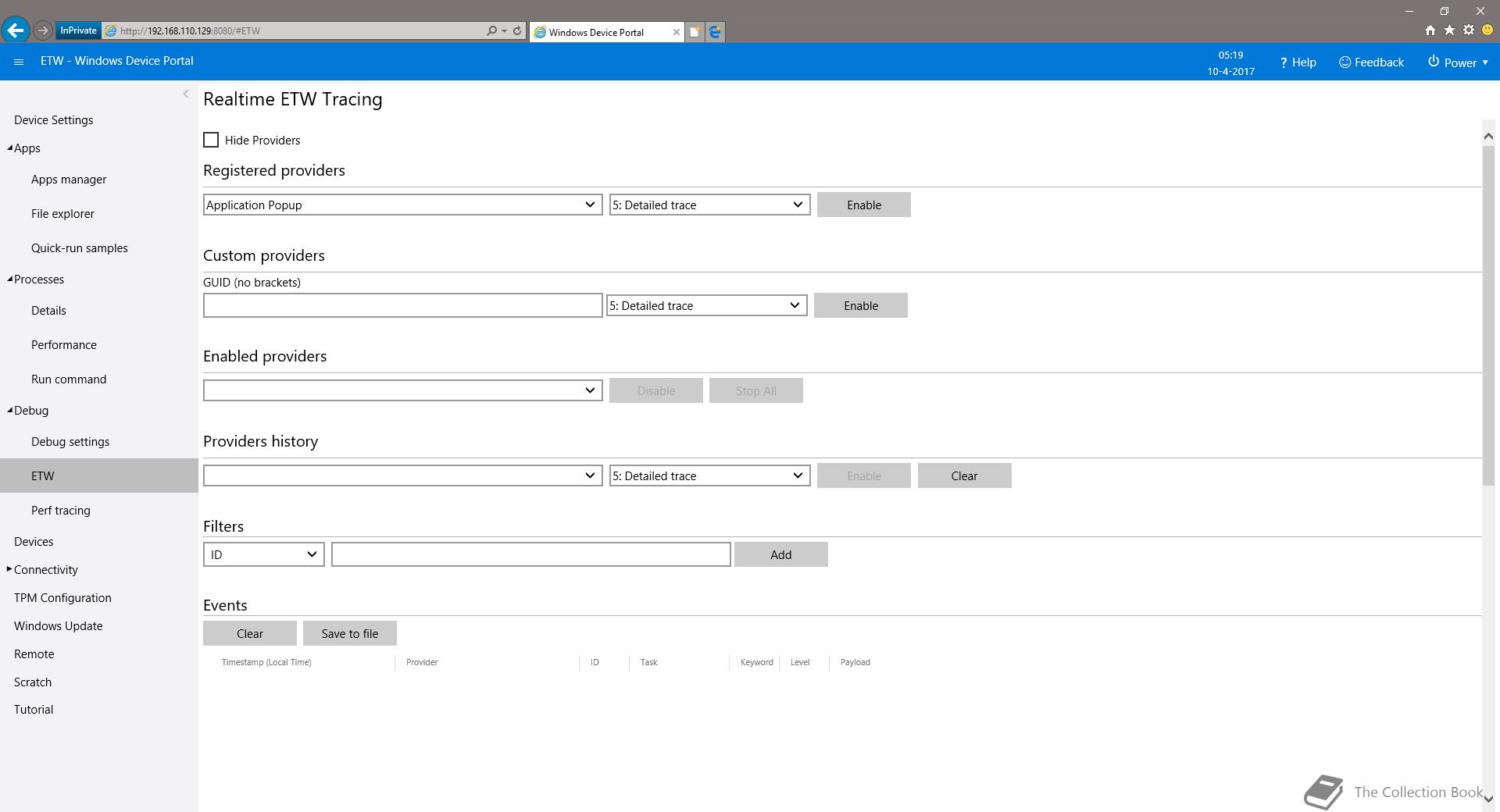Image resolution: width=1500 pixels, height=812 pixels.
Task: Open Providers history trace level dropdown
Action: point(709,475)
